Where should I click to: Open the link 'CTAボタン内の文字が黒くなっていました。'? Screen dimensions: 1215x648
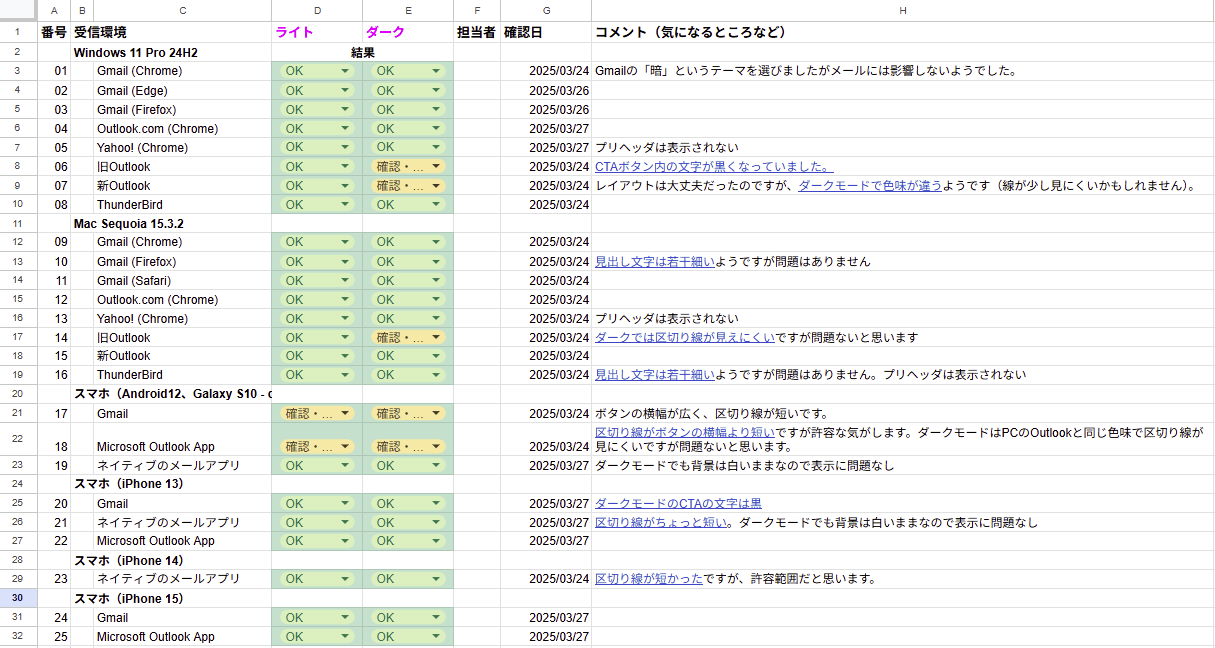[713, 167]
